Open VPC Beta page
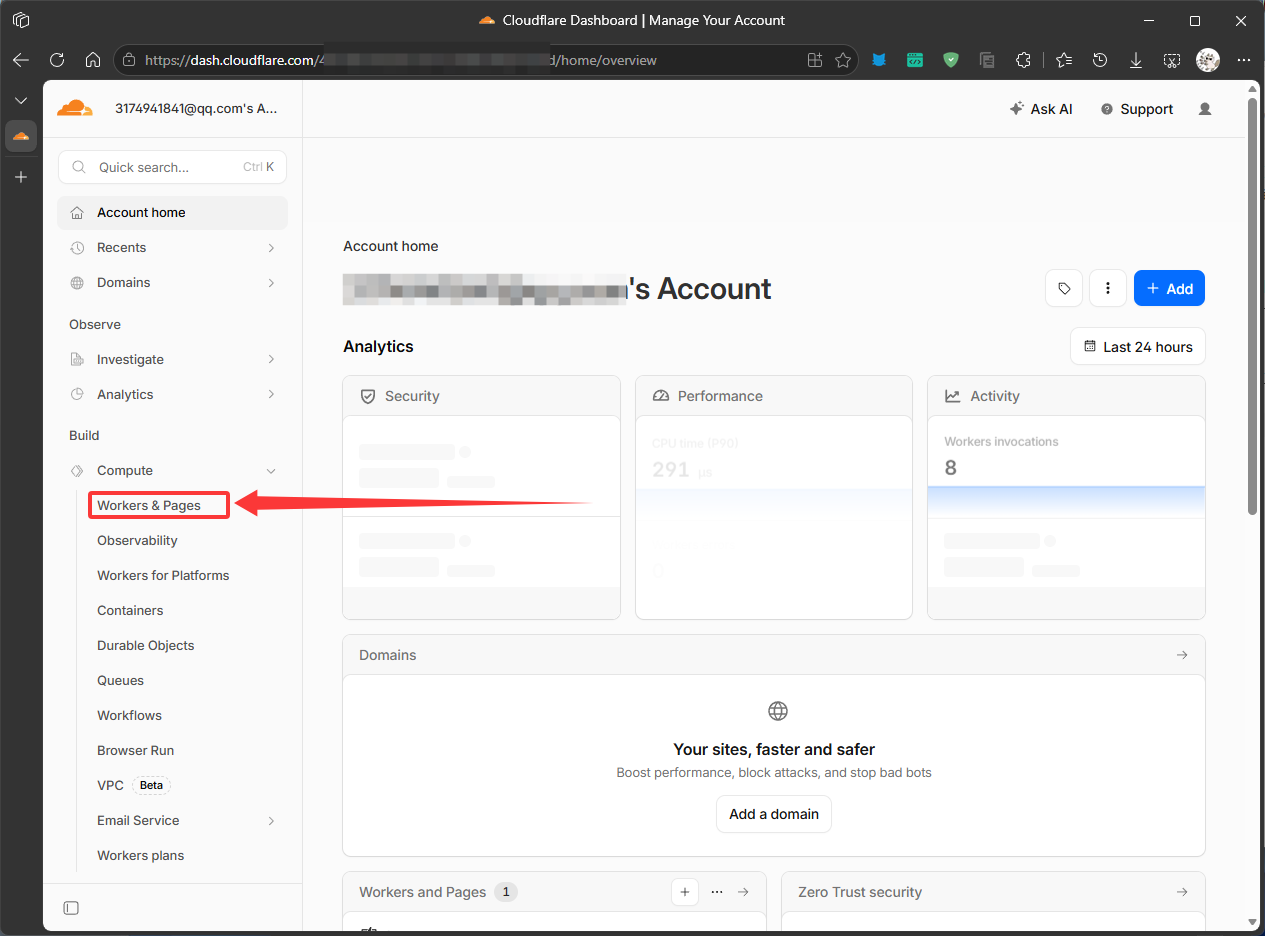The width and height of the screenshot is (1265, 936). (133, 786)
